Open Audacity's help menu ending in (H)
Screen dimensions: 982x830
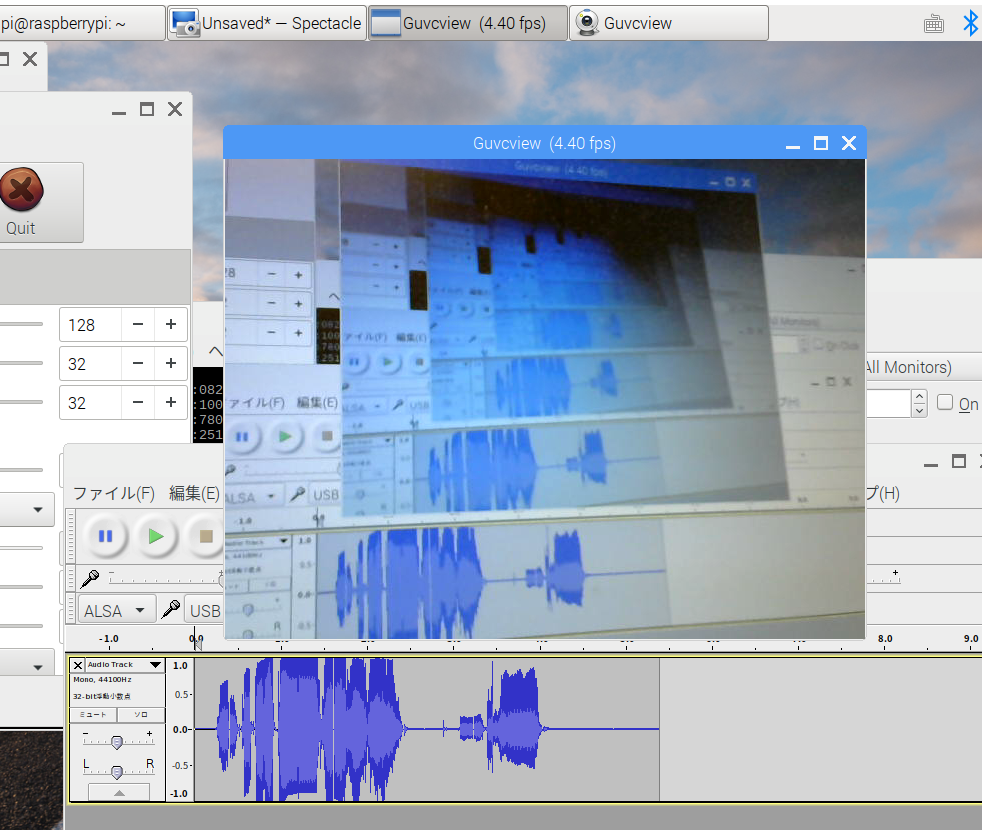click(x=883, y=494)
